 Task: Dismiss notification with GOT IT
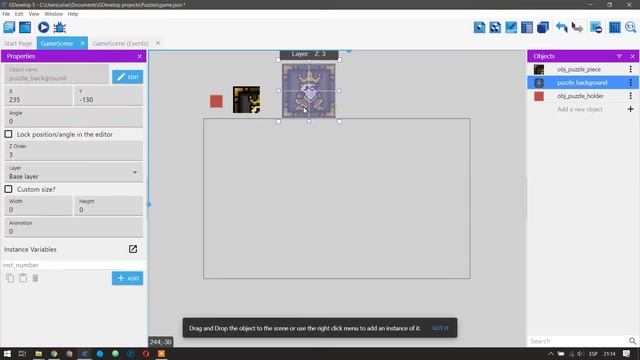(x=440, y=328)
